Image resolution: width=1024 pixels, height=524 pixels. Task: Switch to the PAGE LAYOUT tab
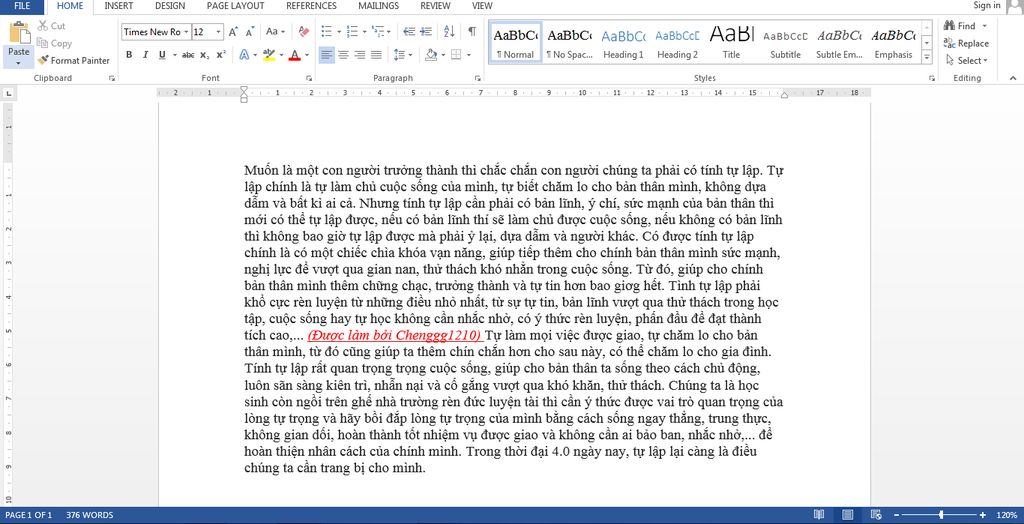click(236, 6)
